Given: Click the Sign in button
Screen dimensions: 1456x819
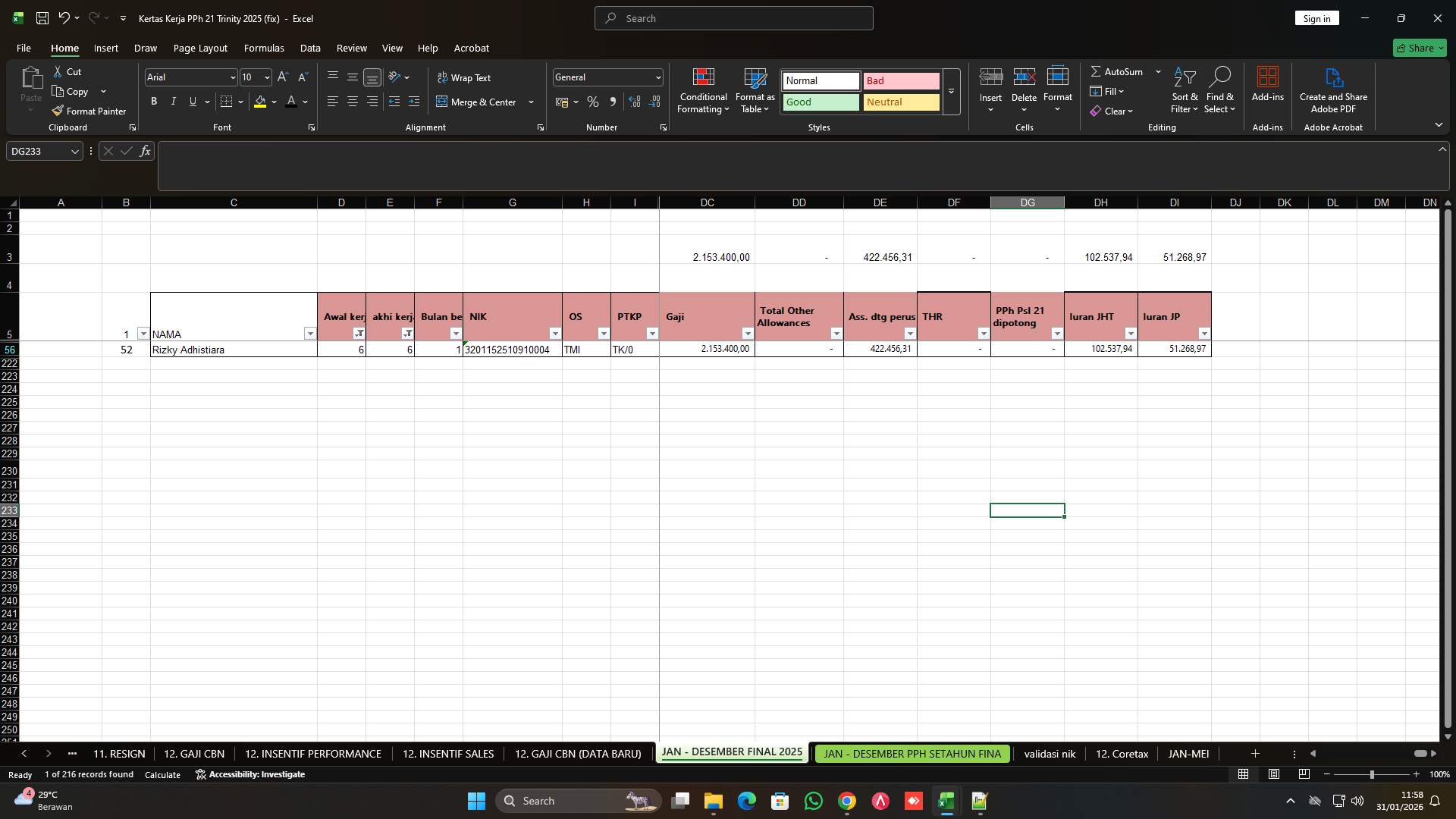Looking at the screenshot, I should coord(1316,17).
